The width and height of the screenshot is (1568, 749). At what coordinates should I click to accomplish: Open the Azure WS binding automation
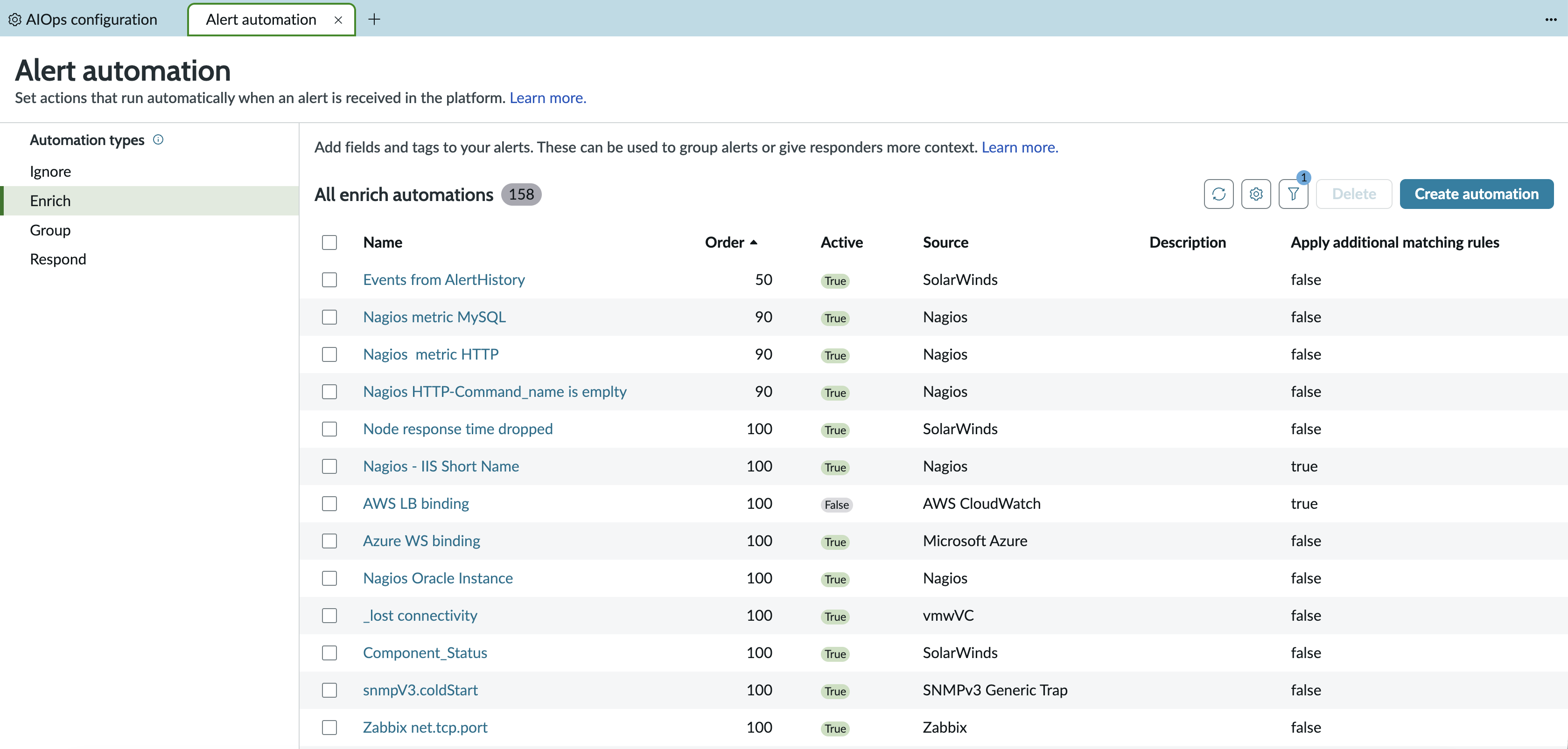[421, 541]
